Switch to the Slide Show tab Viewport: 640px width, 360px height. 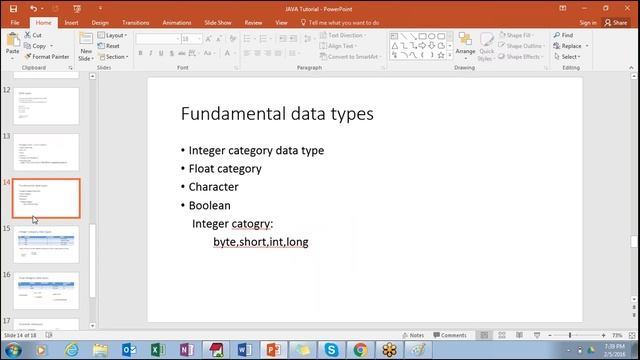tap(218, 22)
